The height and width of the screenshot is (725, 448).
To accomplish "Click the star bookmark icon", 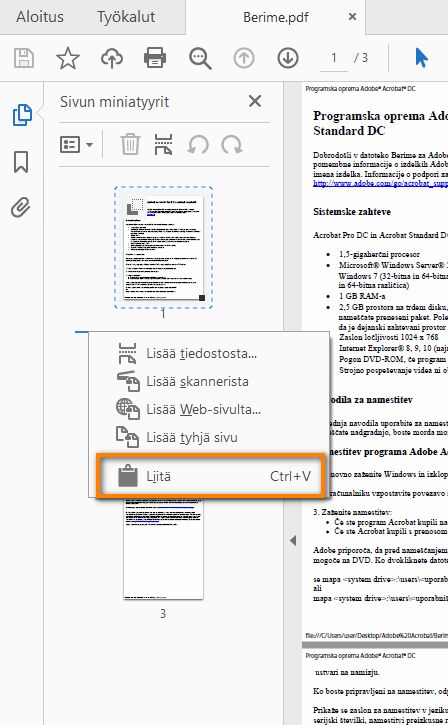I will pyautogui.click(x=68, y=58).
